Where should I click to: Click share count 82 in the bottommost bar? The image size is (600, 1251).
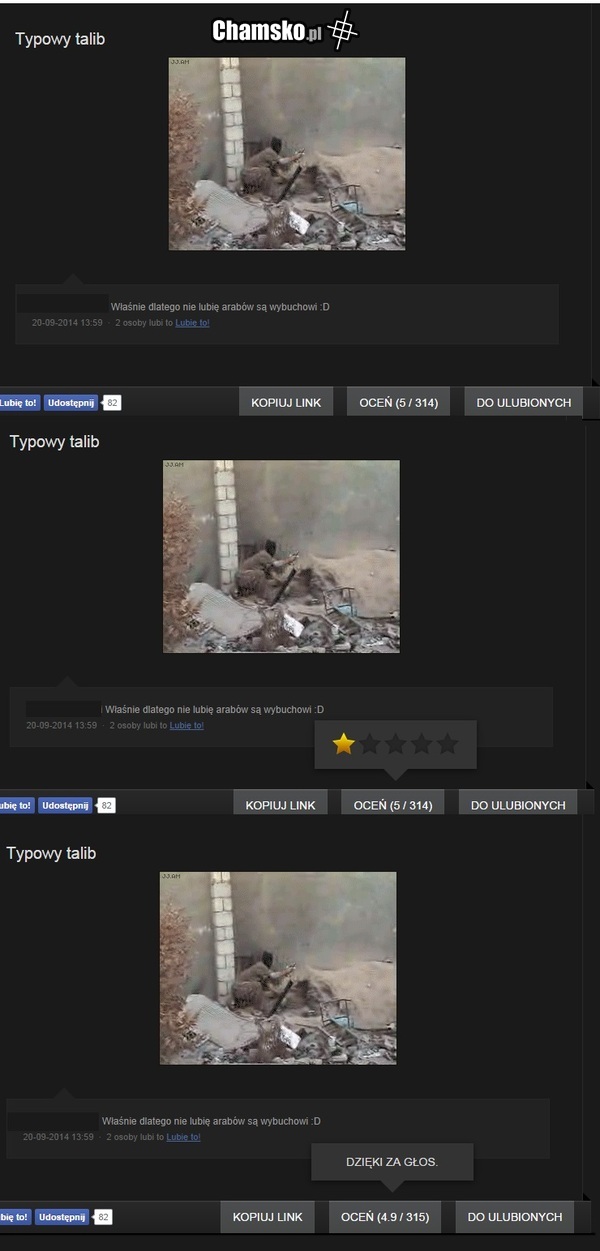click(x=104, y=1217)
